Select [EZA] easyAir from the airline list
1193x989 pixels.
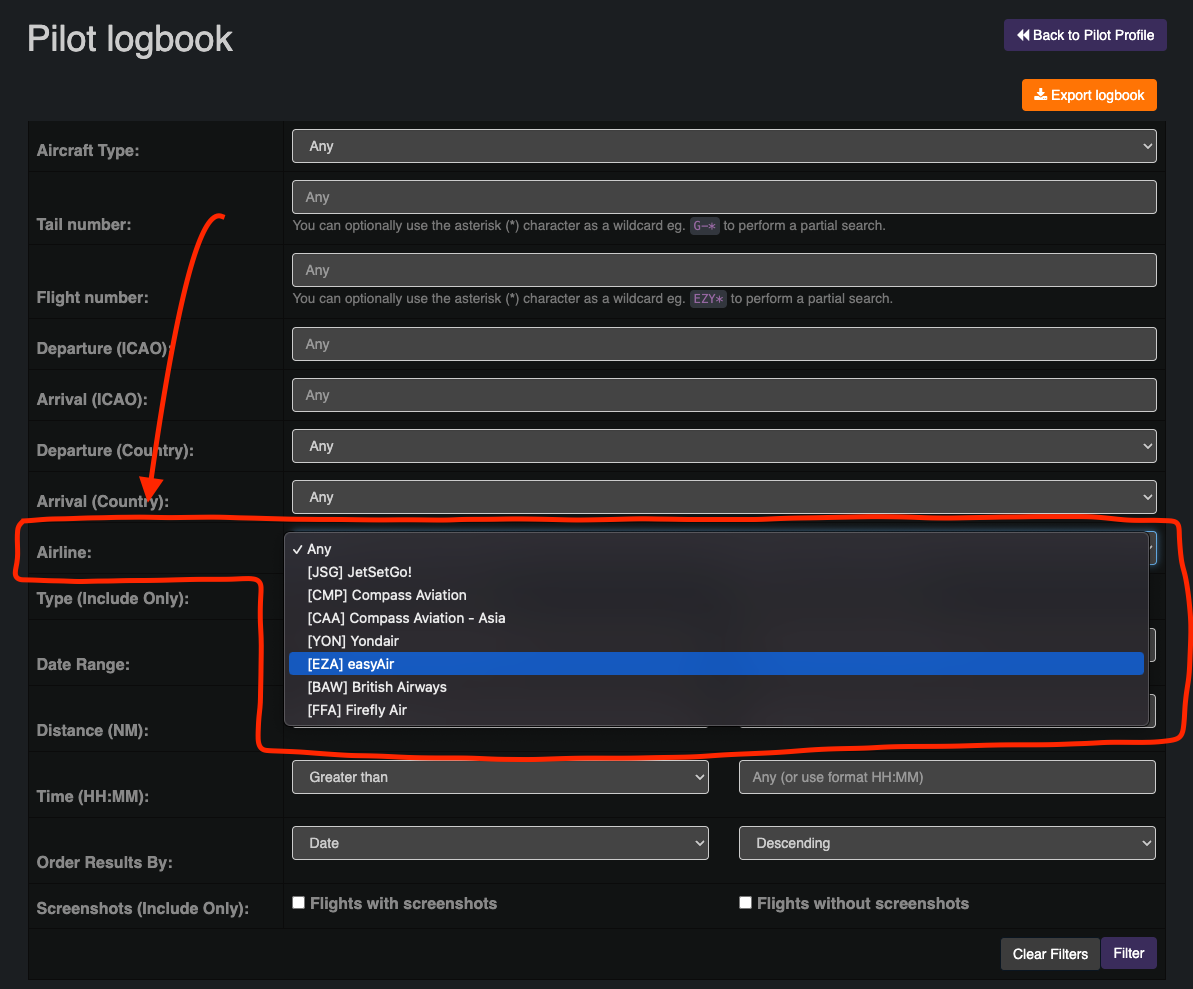(x=349, y=663)
